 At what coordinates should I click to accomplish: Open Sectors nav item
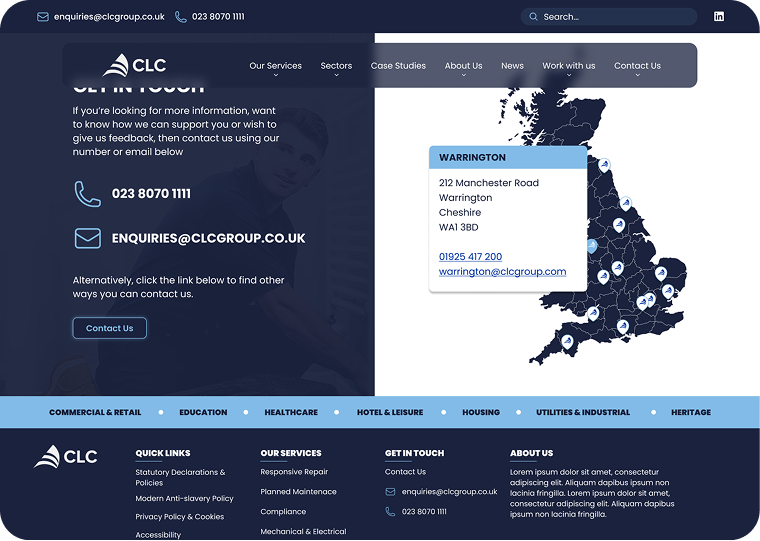[336, 65]
